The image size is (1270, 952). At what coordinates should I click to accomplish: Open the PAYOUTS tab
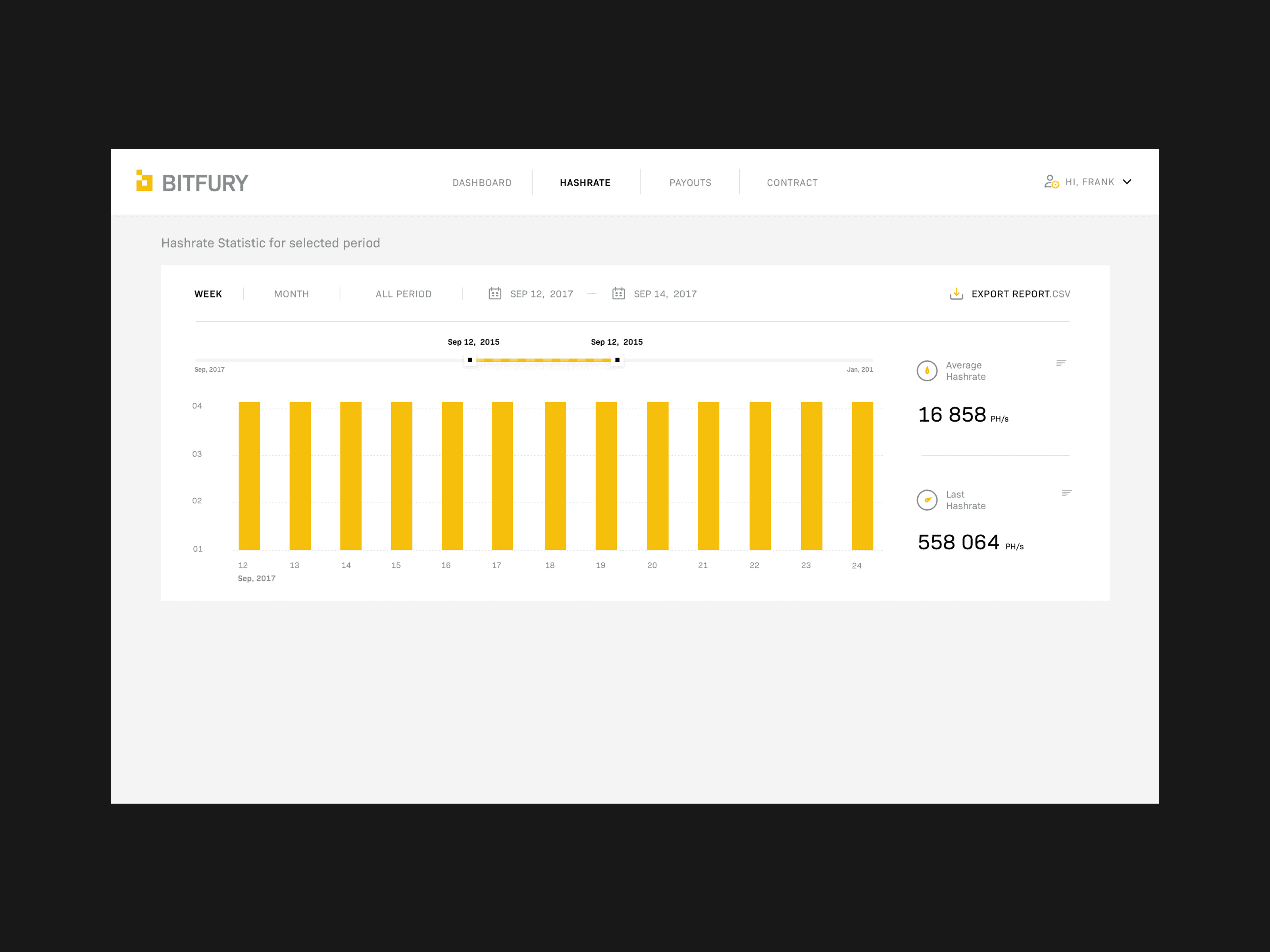[690, 182]
